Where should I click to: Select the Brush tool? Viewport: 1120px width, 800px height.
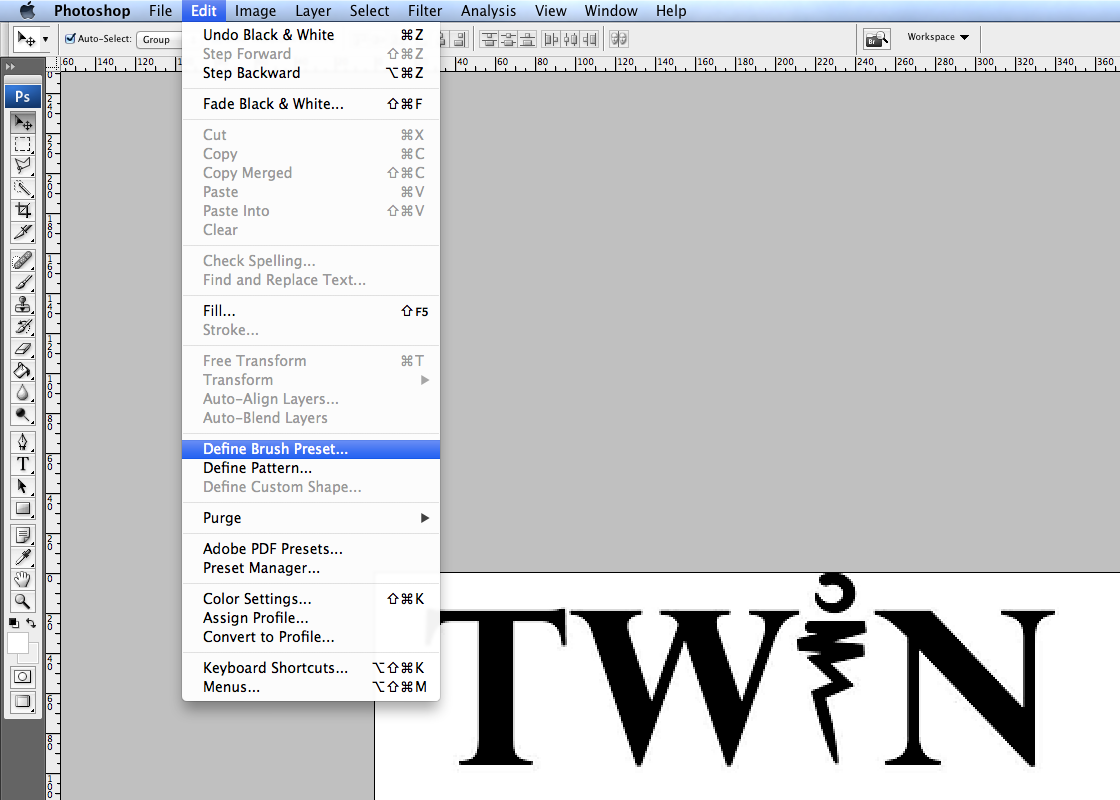tap(23, 283)
